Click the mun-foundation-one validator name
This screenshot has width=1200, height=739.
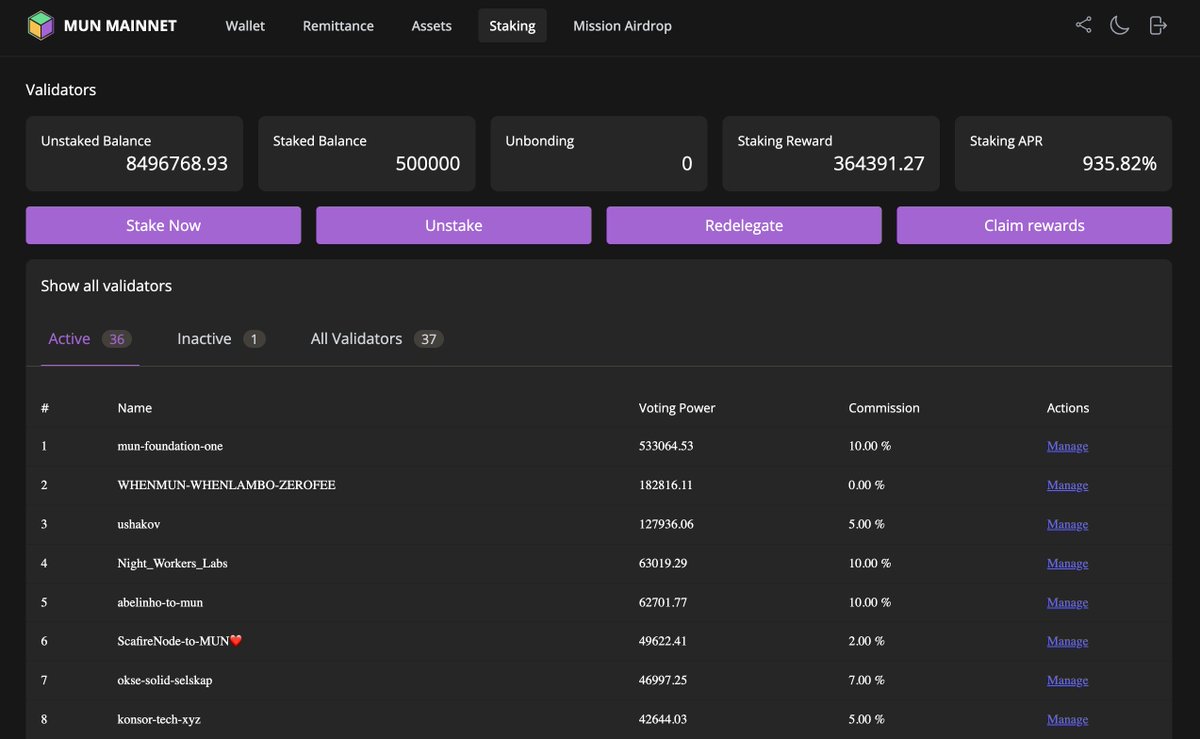(170, 446)
